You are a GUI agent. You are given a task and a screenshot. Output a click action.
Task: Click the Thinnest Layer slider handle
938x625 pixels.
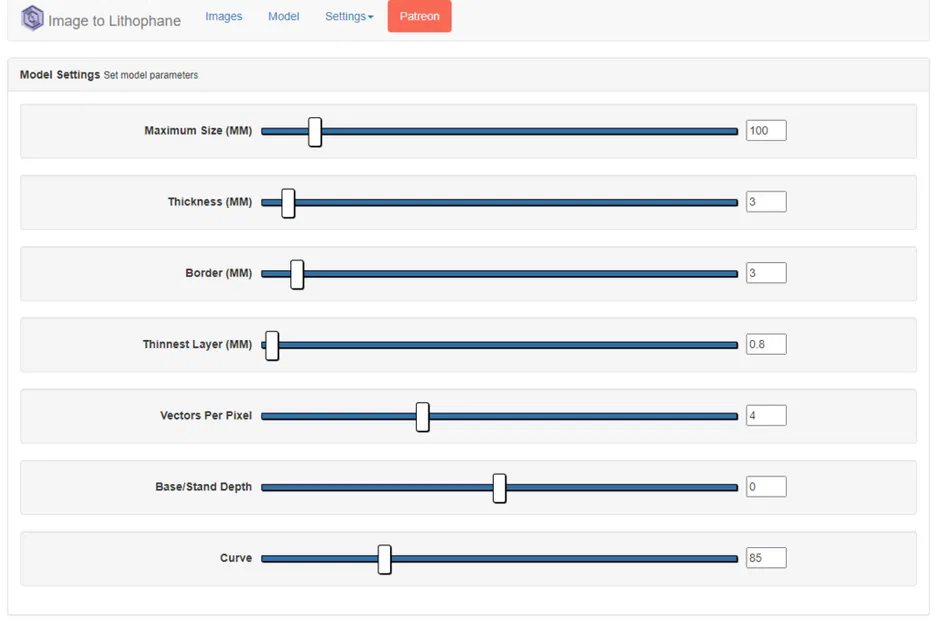click(x=272, y=345)
